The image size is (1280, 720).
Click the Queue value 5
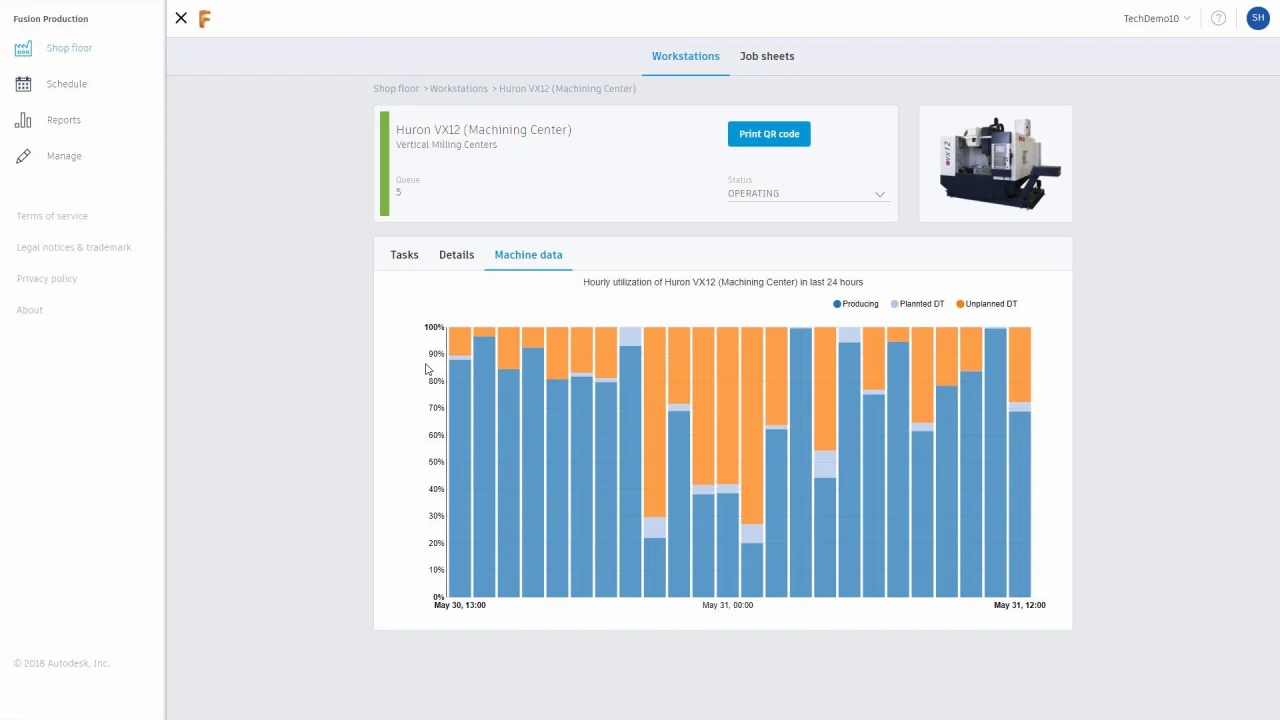(398, 192)
